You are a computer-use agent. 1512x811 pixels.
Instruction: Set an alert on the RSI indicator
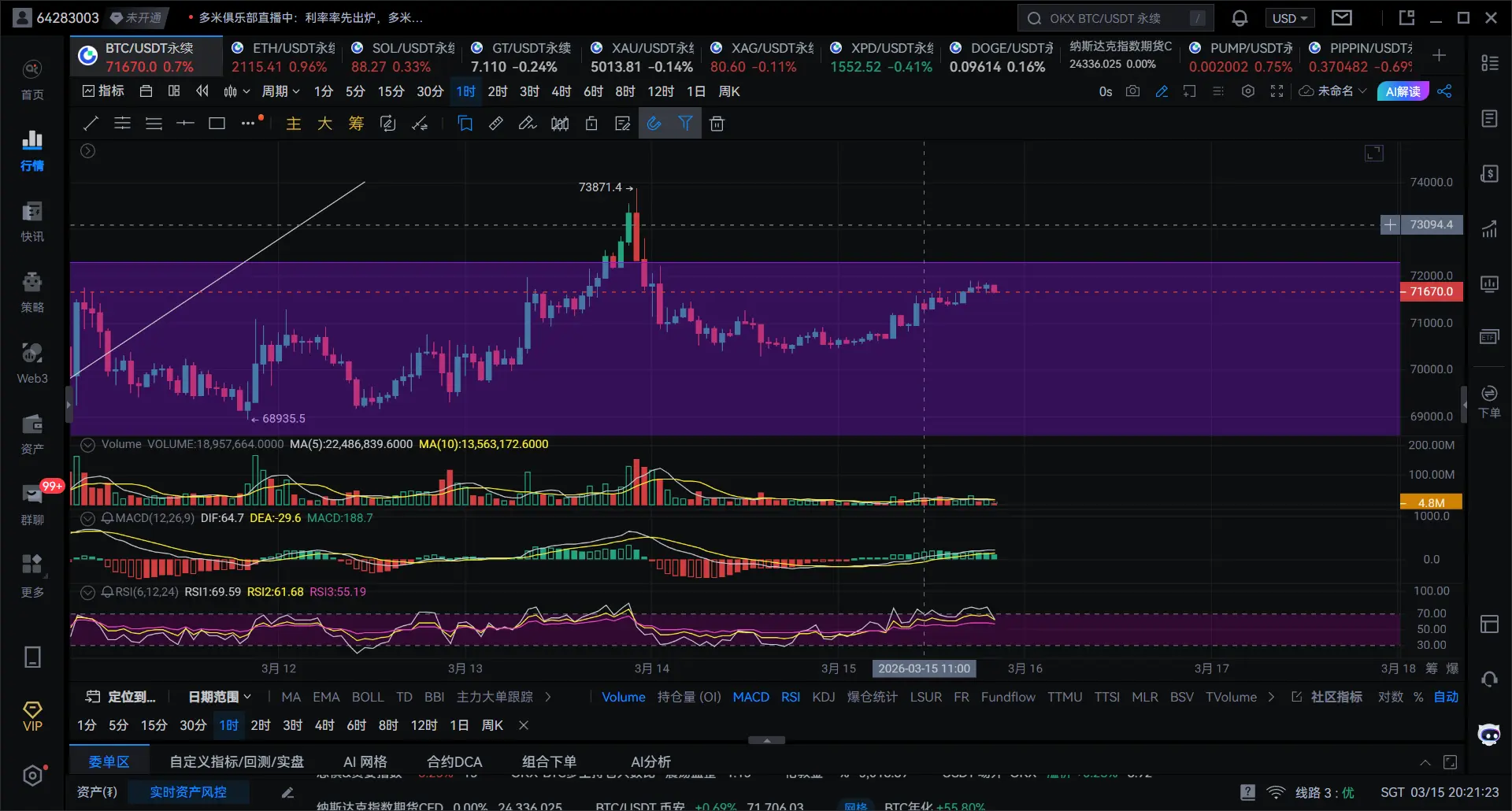click(108, 592)
